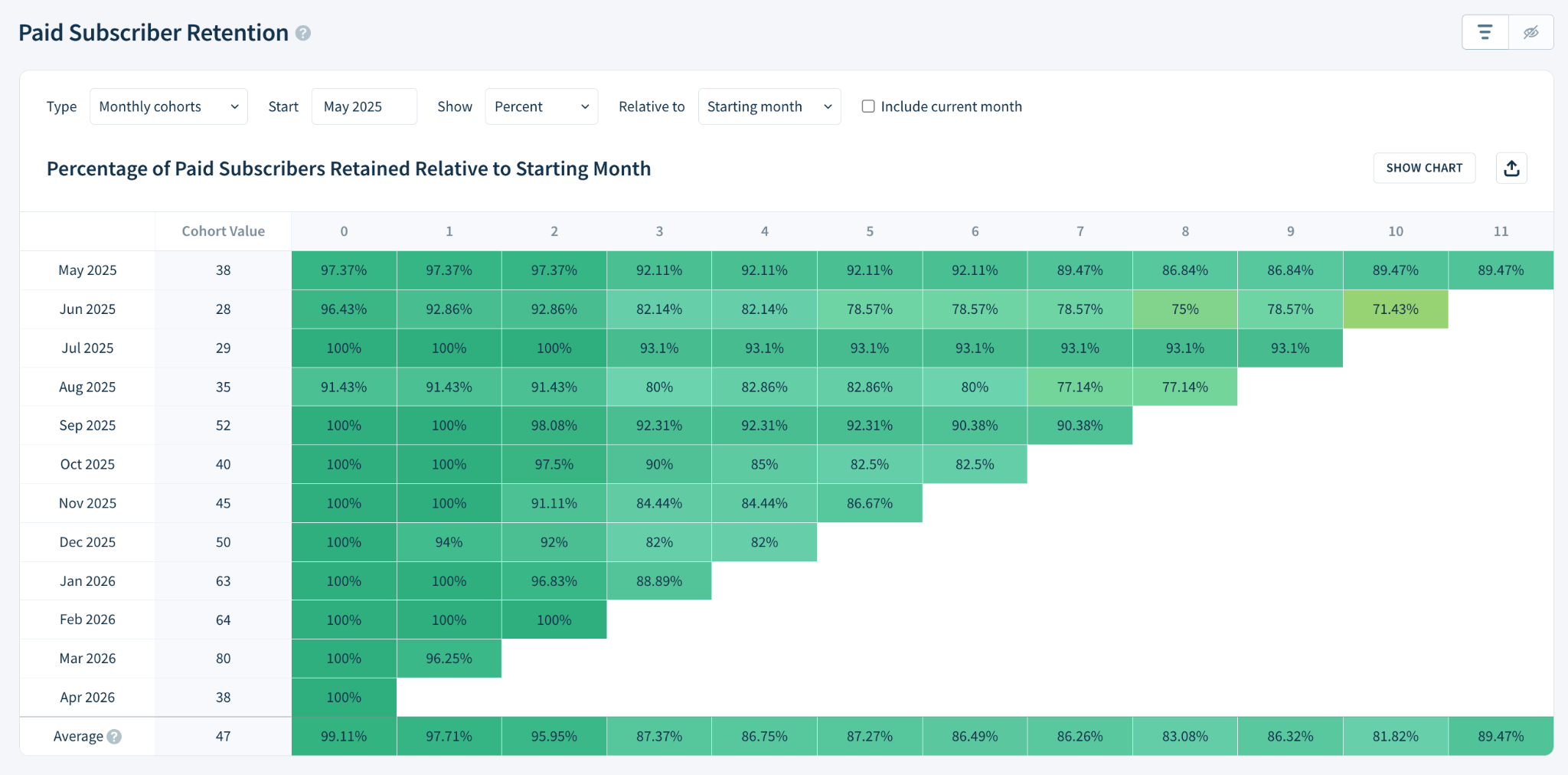Select the Mar 2026 cohort row label
The image size is (1568, 775).
(x=87, y=659)
